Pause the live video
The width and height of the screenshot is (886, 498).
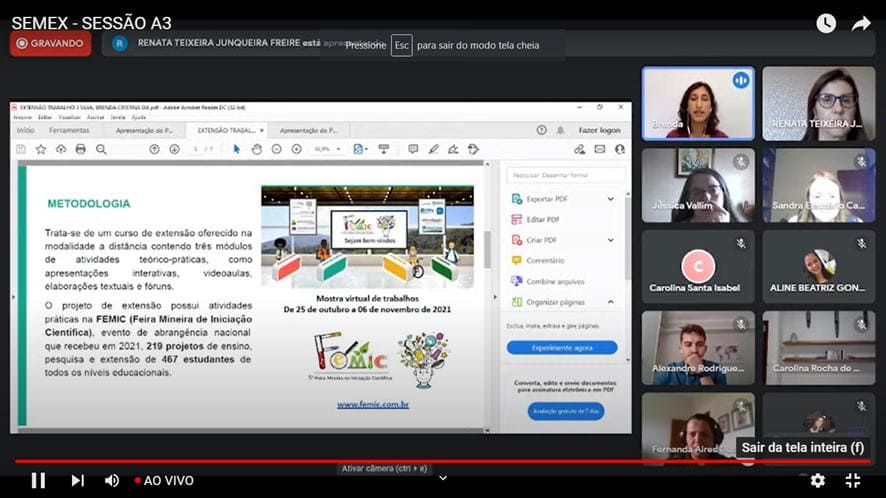pos(38,480)
